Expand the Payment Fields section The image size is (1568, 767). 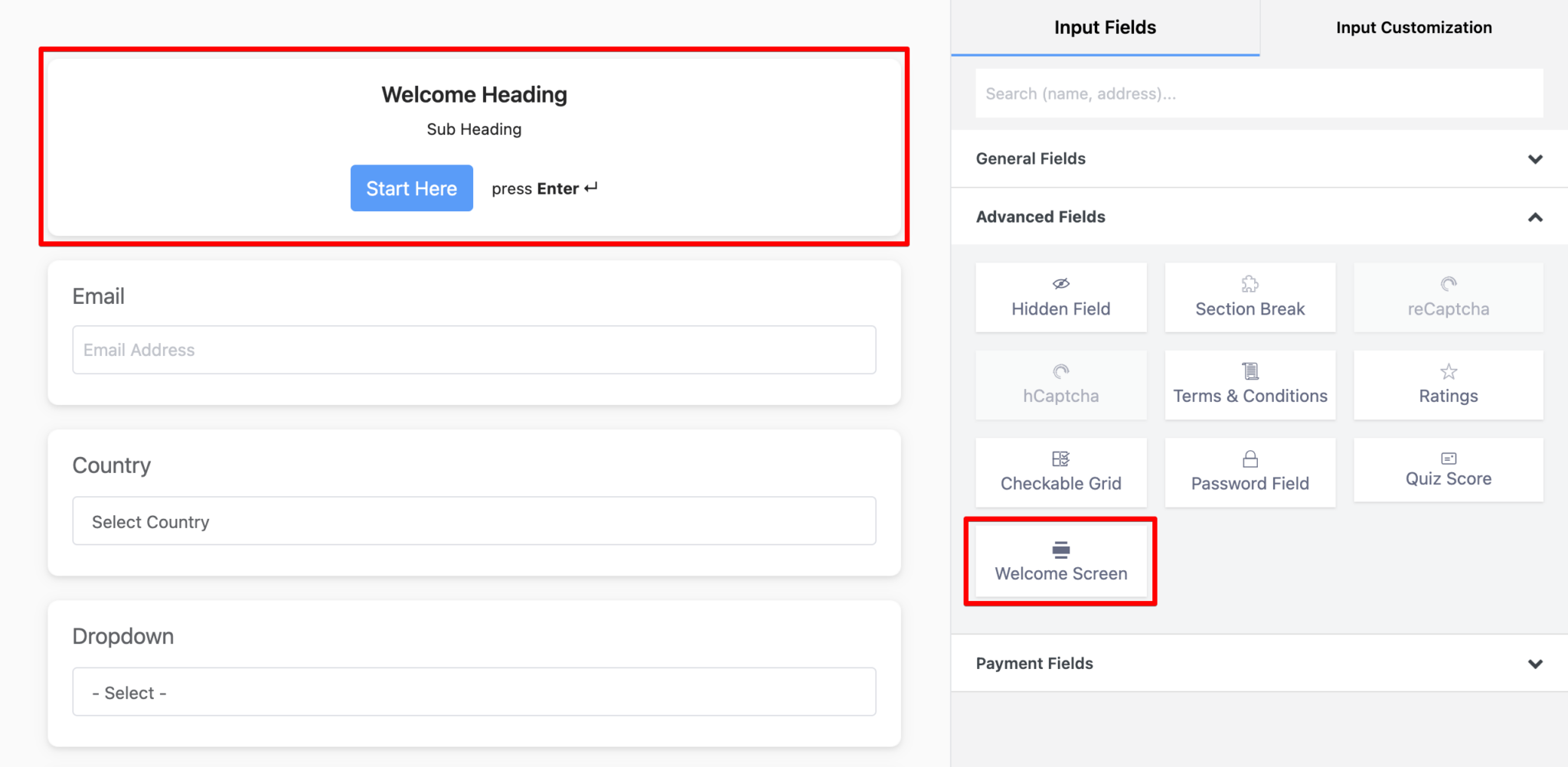[1259, 663]
